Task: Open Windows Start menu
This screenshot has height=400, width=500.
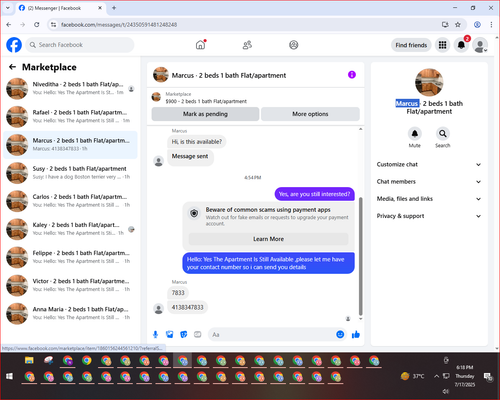Action: pos(9,377)
